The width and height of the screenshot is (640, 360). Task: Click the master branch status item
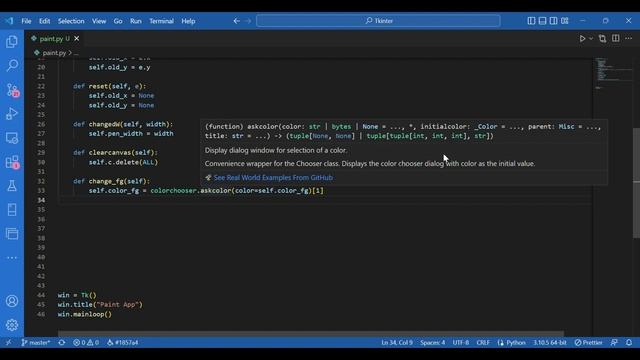[36, 342]
